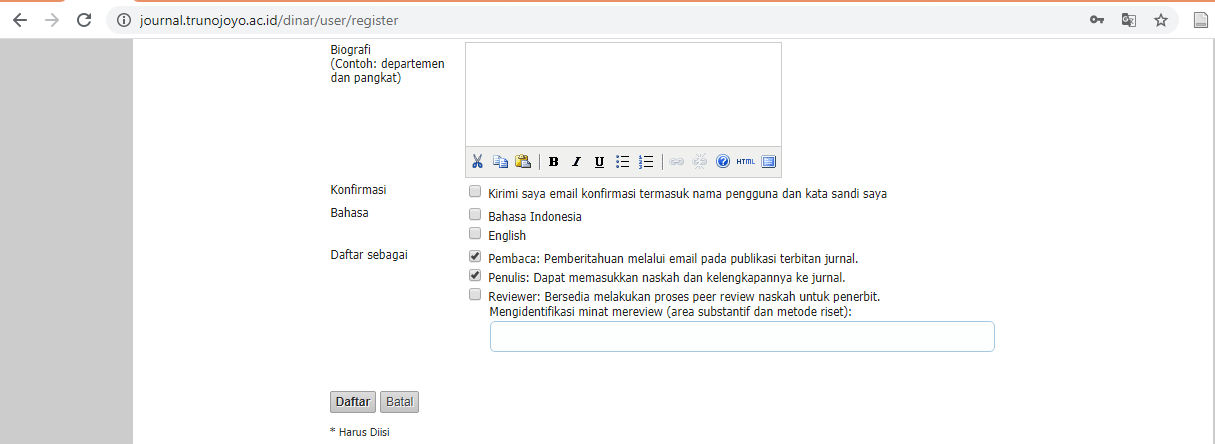Click the Paste clipboard icon

tap(523, 162)
